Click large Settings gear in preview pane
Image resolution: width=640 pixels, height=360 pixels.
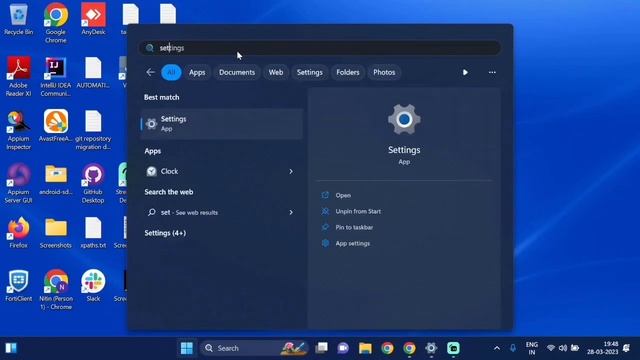(404, 120)
